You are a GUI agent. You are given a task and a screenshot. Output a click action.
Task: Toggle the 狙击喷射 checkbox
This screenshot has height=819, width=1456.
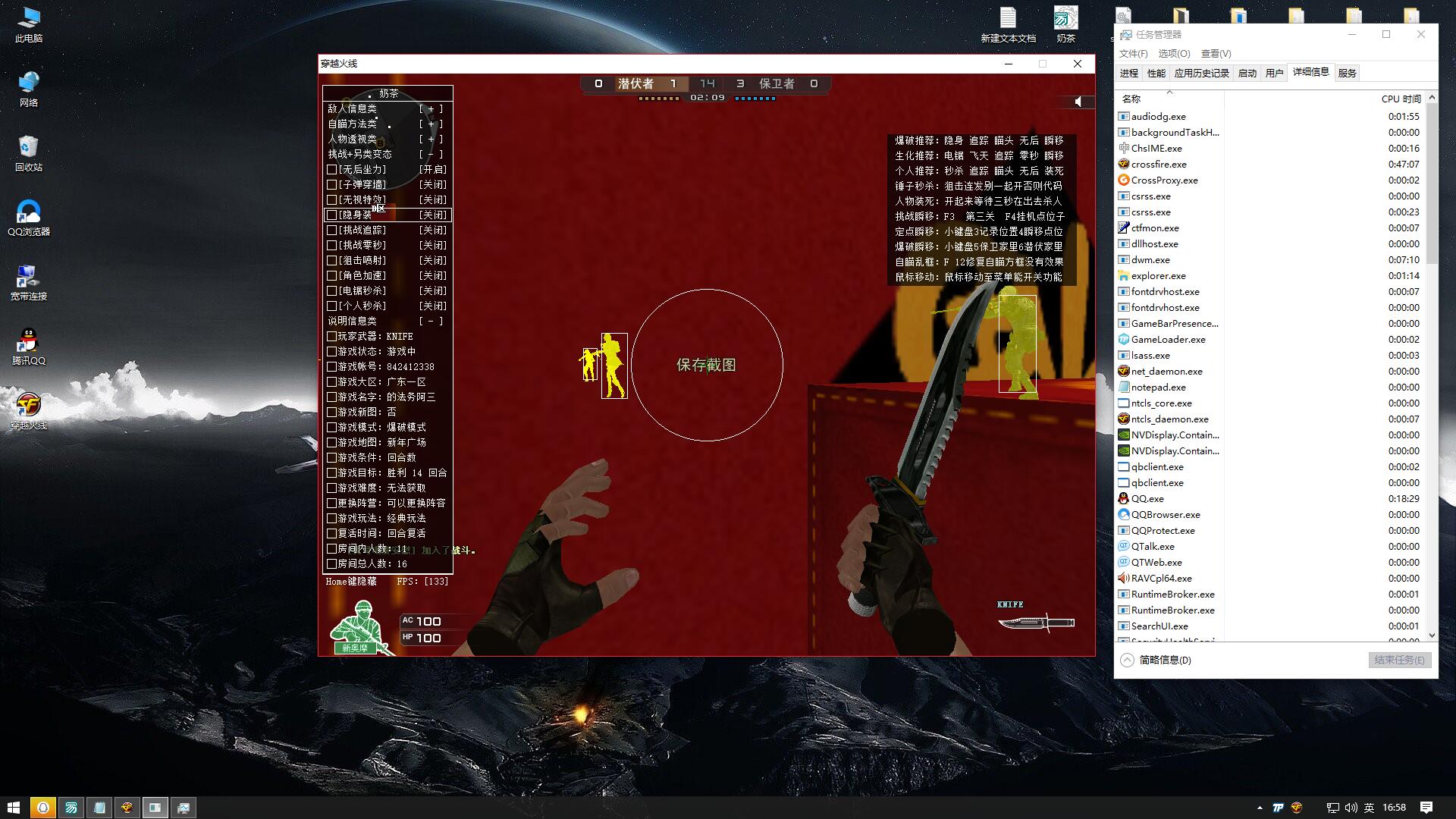[331, 260]
